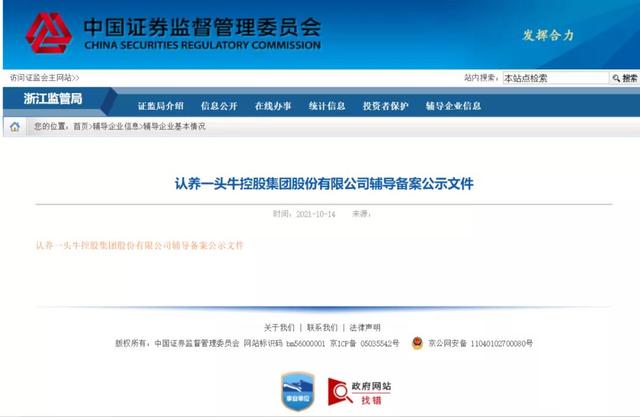Go to 首页 in the breadcrumb
Image resolution: width=640 pixels, height=417 pixels.
(x=81, y=126)
